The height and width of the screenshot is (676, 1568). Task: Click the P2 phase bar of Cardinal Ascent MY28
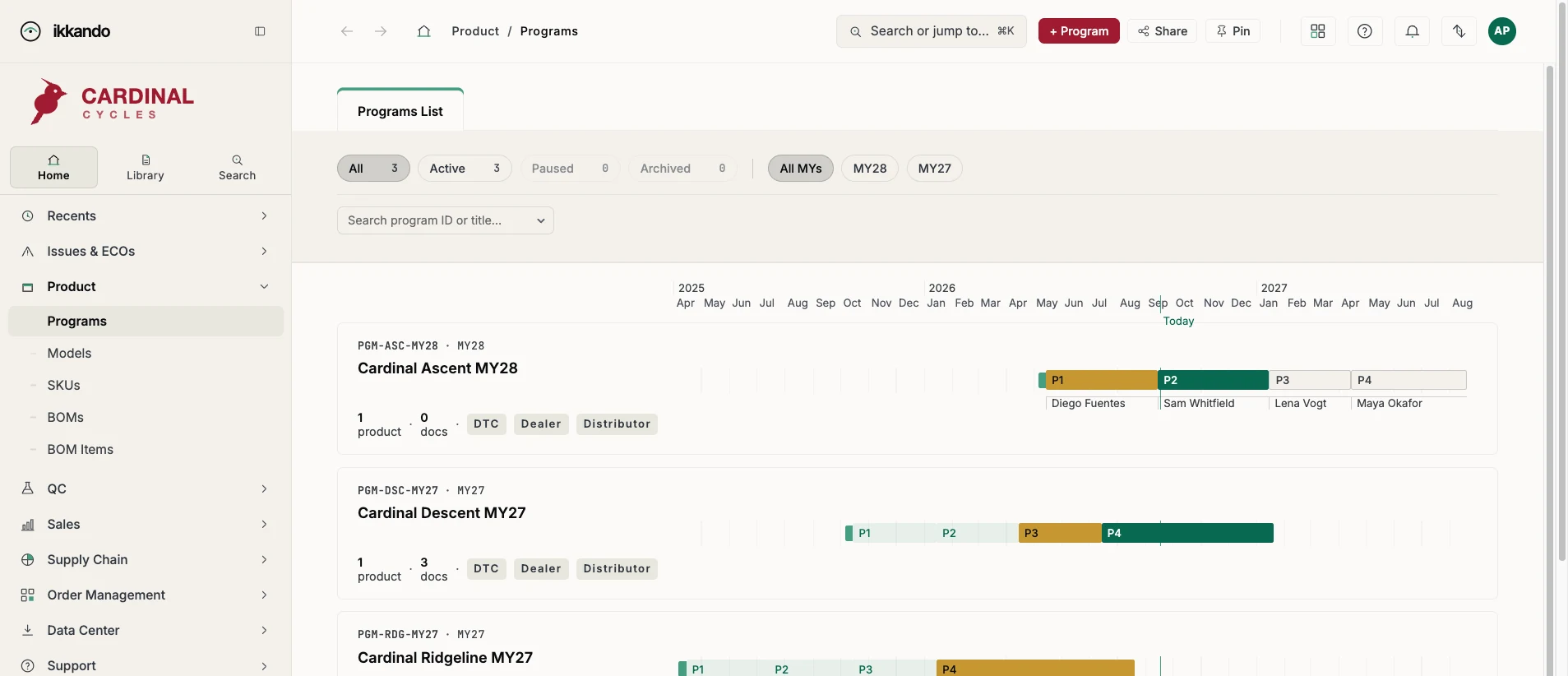(x=1213, y=380)
